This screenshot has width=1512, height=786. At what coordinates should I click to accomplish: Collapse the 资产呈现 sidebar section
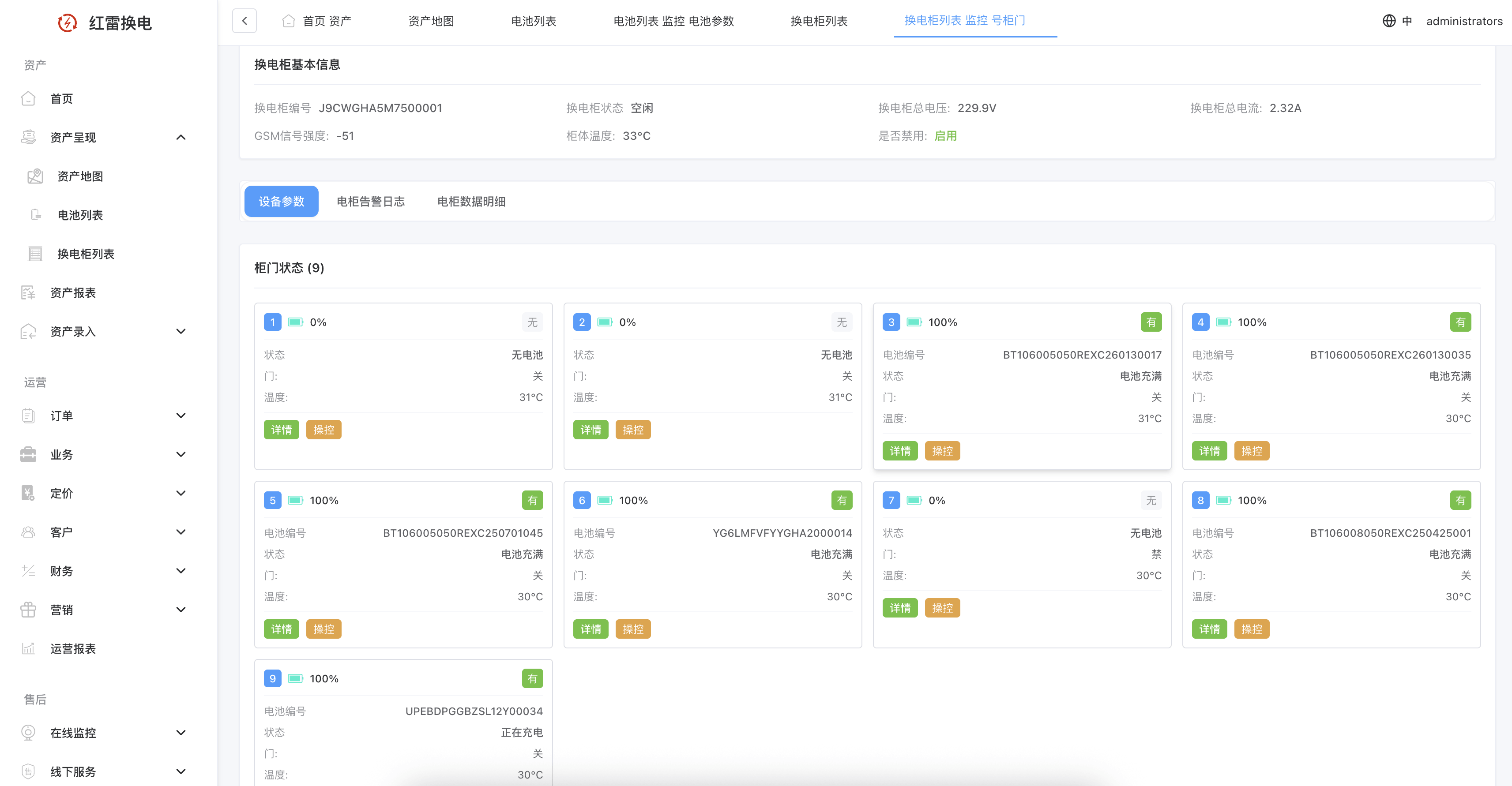tap(181, 137)
